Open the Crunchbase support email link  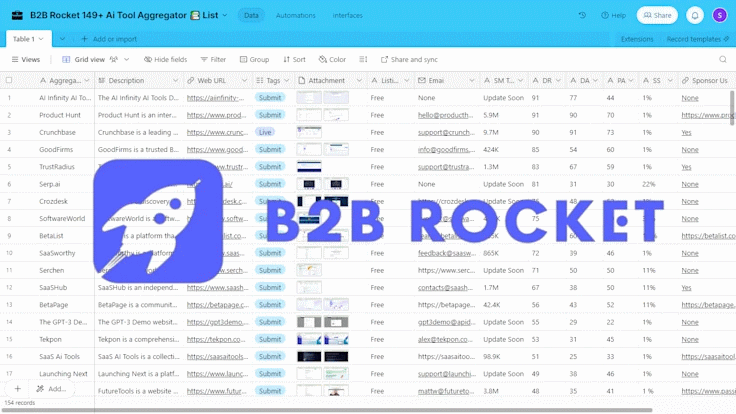(x=446, y=132)
